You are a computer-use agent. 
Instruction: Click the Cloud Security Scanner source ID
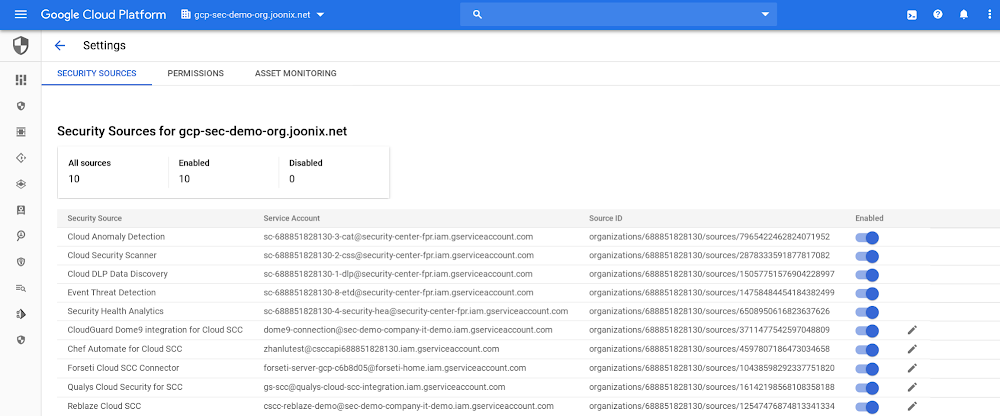point(709,255)
